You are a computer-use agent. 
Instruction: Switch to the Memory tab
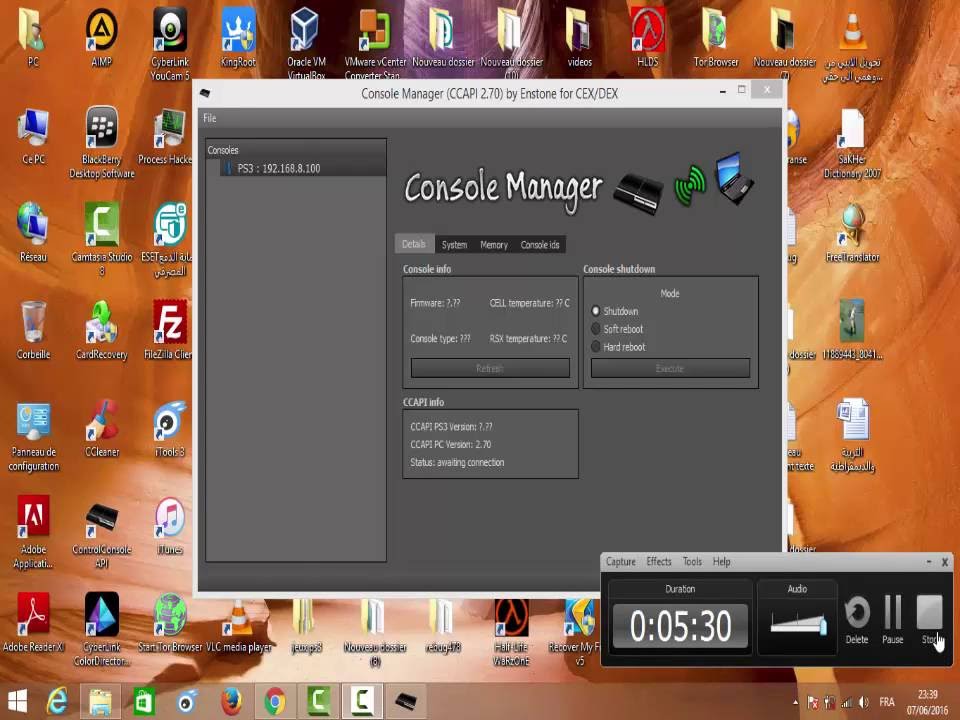click(493, 244)
